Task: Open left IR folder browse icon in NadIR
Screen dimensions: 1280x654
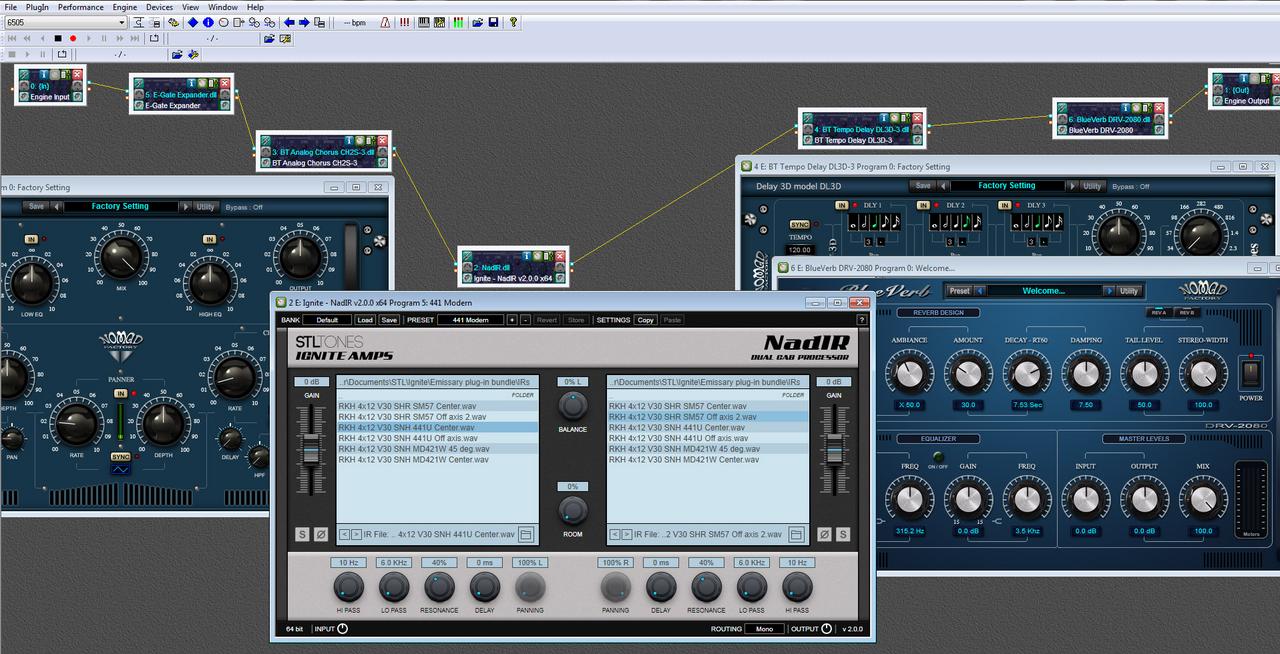Action: pyautogui.click(x=526, y=534)
